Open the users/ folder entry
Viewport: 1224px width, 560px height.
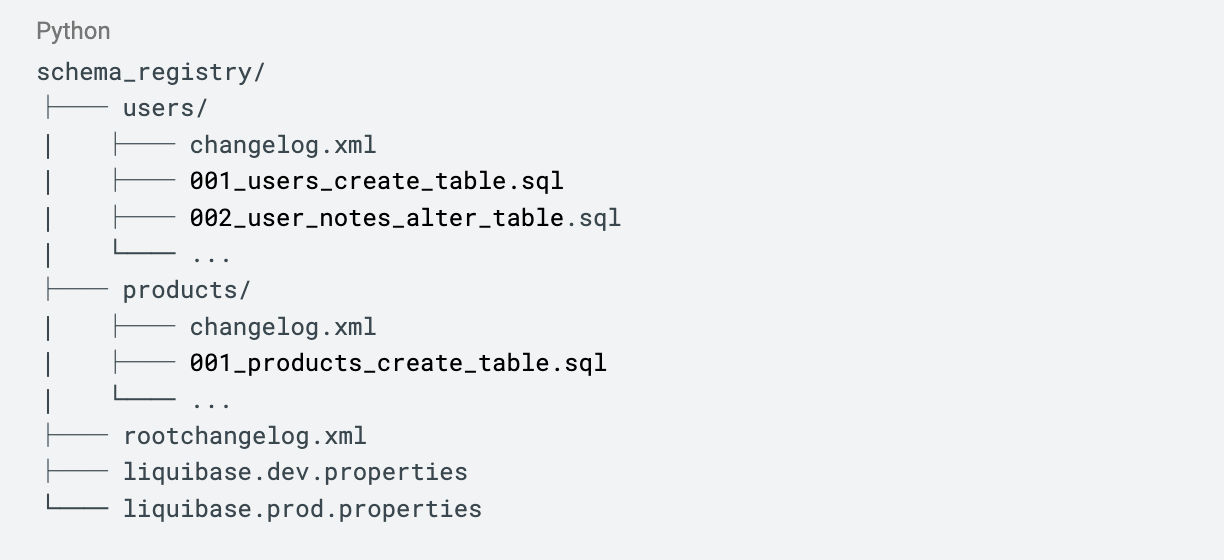[165, 108]
